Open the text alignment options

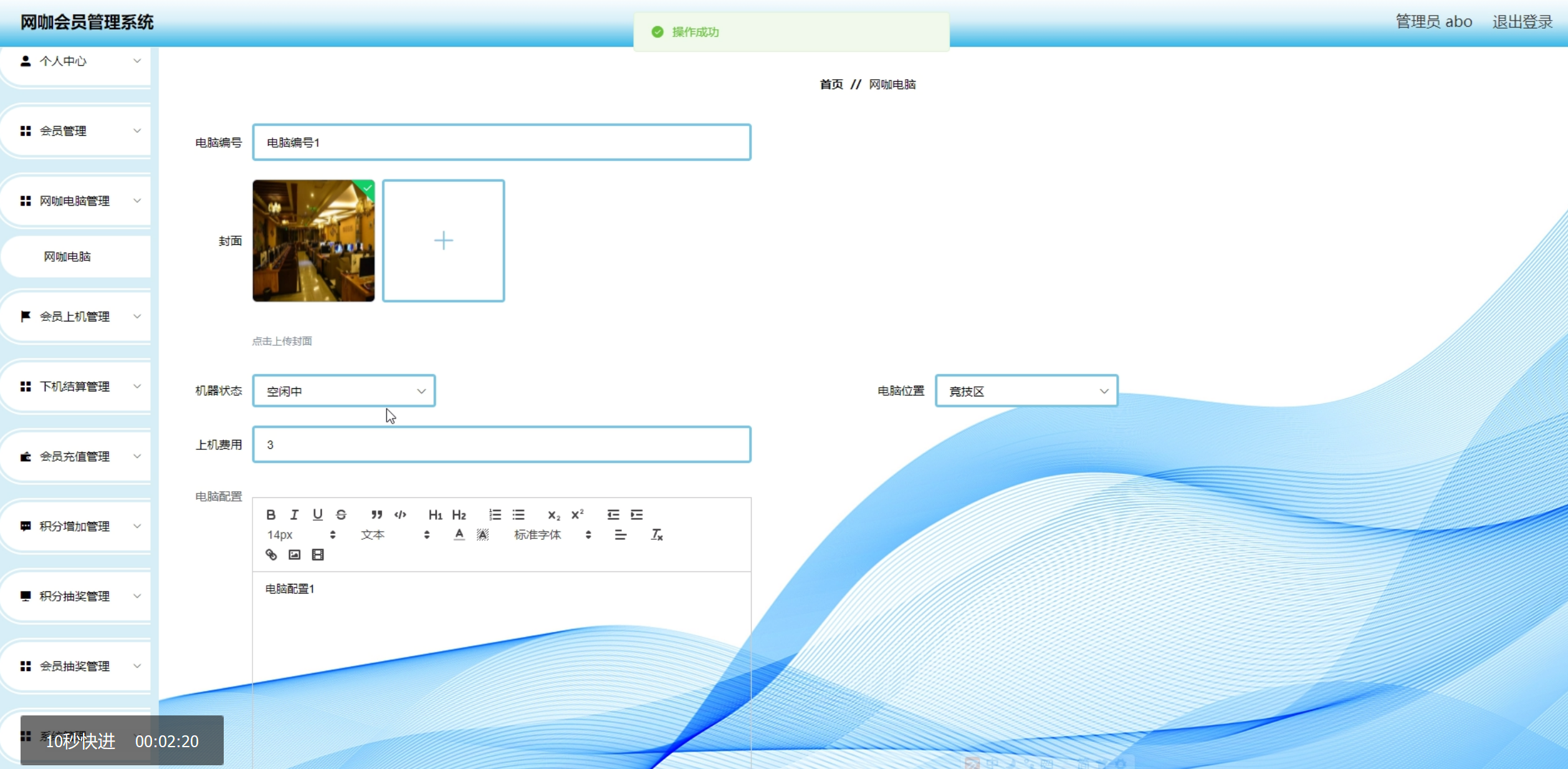(x=620, y=535)
